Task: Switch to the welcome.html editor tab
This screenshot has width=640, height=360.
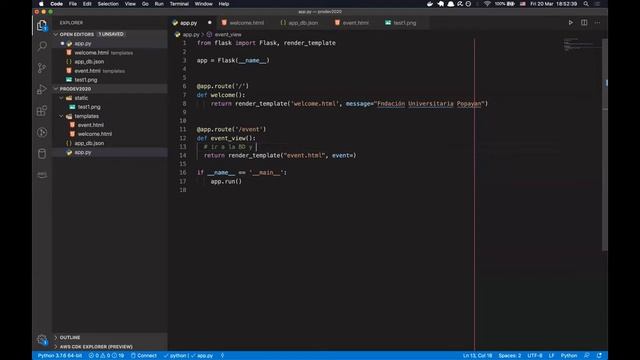Action: click(x=246, y=23)
